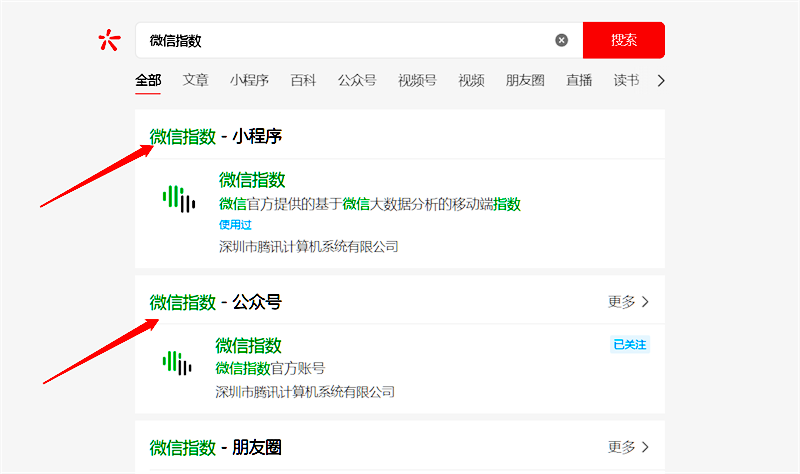Screen dimensions: 800x474
Task: Open the 直播 tab
Action: [x=579, y=80]
